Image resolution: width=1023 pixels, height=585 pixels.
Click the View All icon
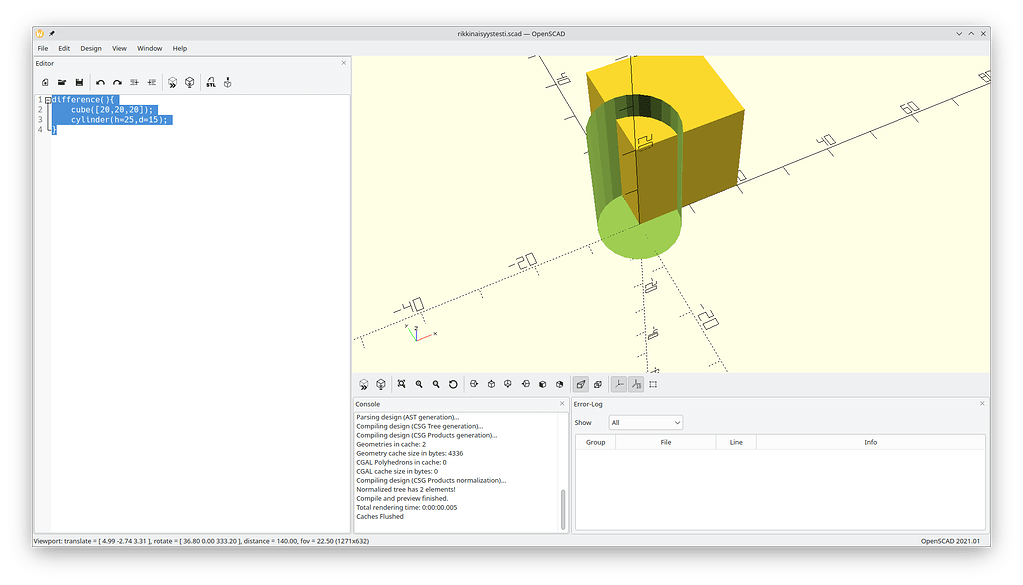point(402,384)
